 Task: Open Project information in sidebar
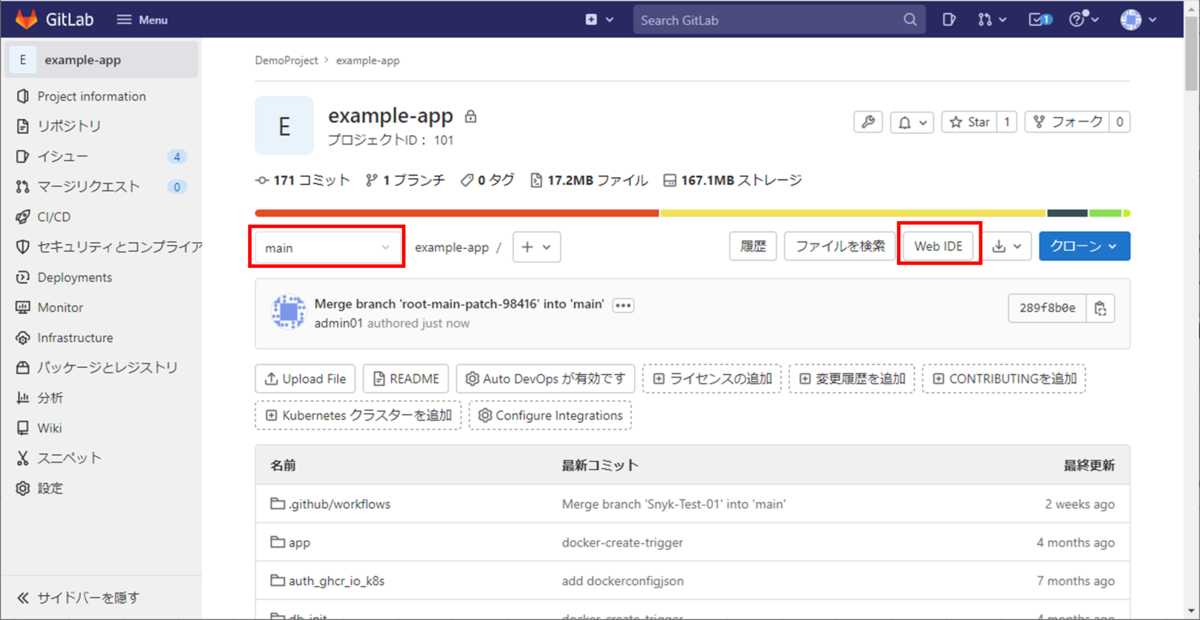pyautogui.click(x=92, y=97)
